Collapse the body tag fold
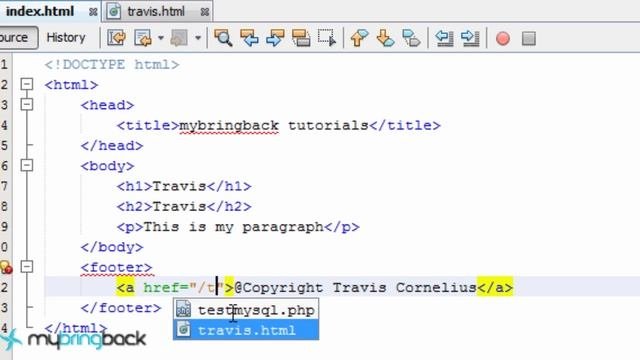This screenshot has width=640, height=360. [x=27, y=165]
